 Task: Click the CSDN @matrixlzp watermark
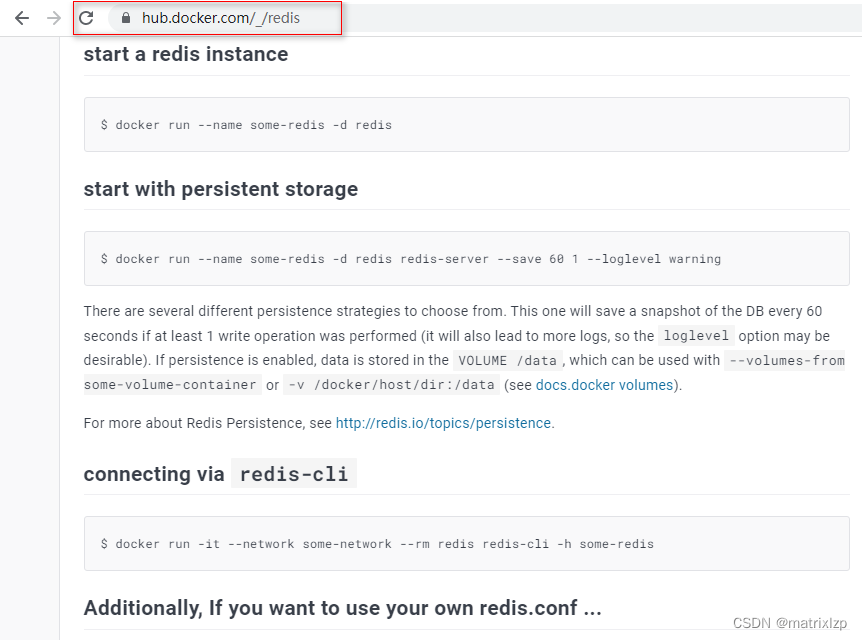(790, 623)
